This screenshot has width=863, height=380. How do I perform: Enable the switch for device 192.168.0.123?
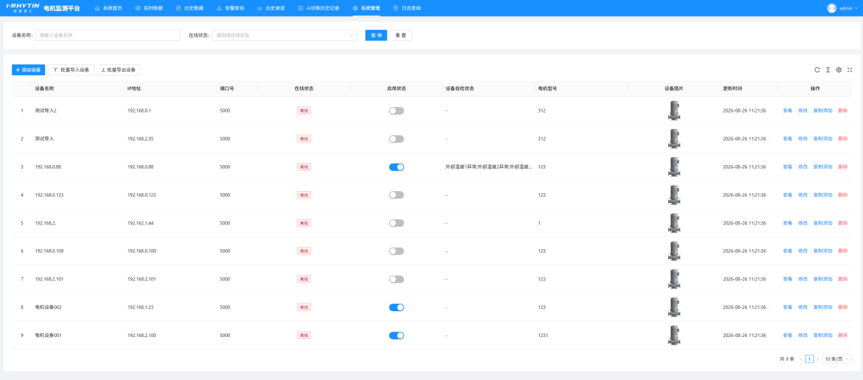(396, 195)
